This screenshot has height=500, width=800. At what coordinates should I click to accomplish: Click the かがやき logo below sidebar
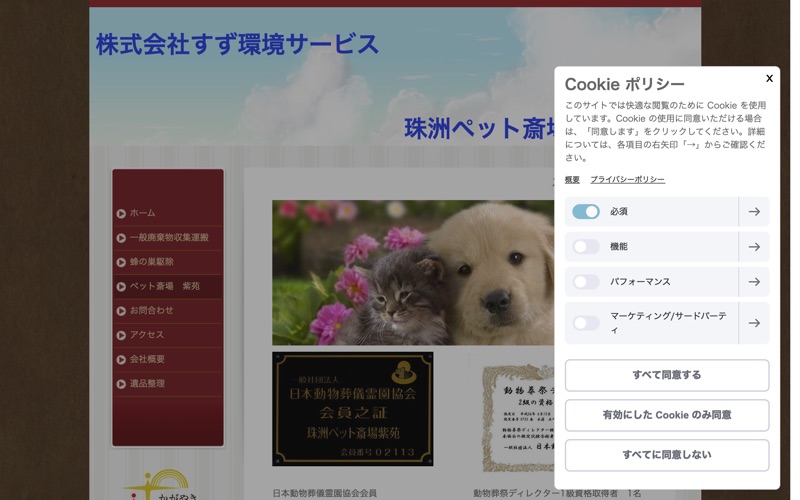point(161,485)
